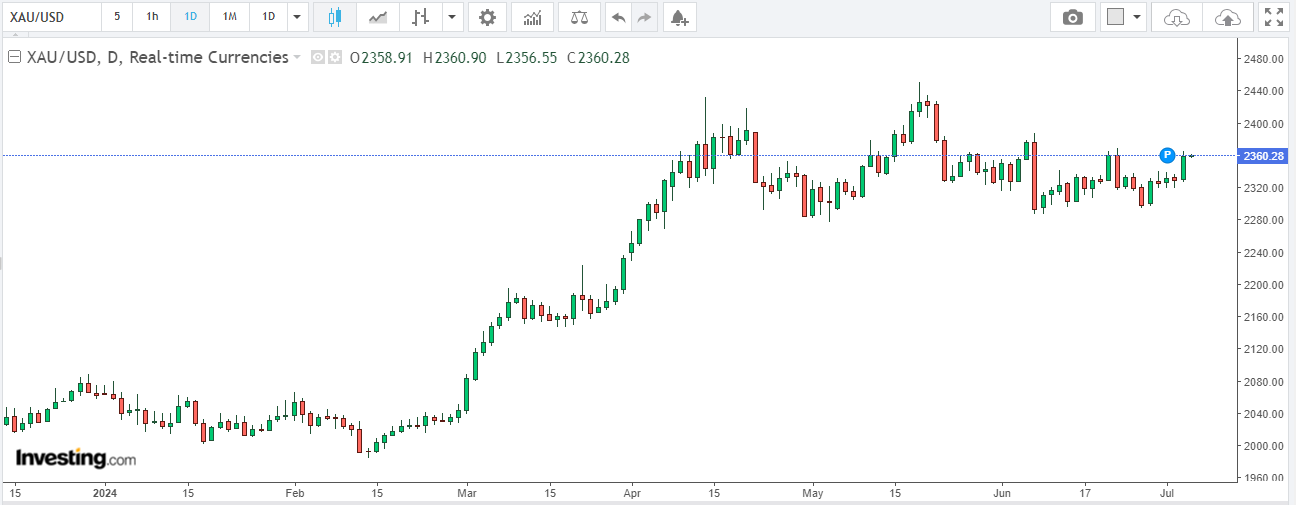Click the 2024 label on time axis
The height and width of the screenshot is (505, 1296).
click(105, 493)
